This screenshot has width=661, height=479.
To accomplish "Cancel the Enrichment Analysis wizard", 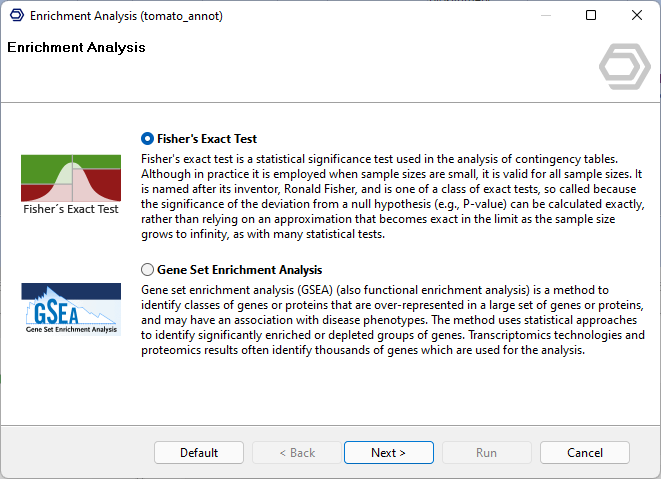I will coord(584,453).
